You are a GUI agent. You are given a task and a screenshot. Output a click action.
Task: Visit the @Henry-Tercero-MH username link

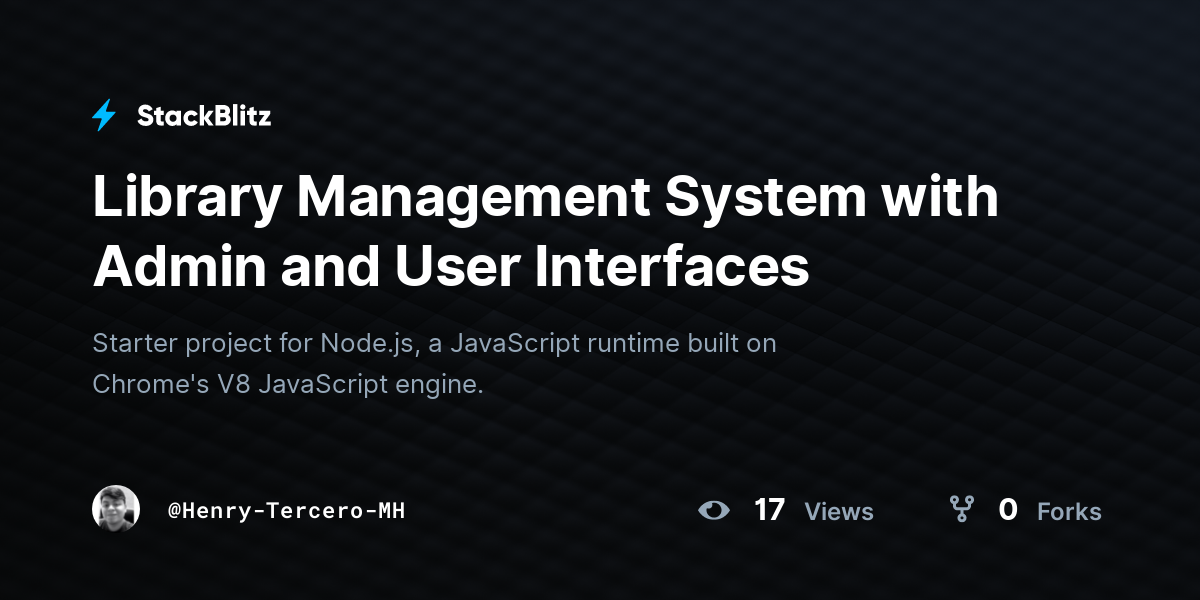pos(286,511)
